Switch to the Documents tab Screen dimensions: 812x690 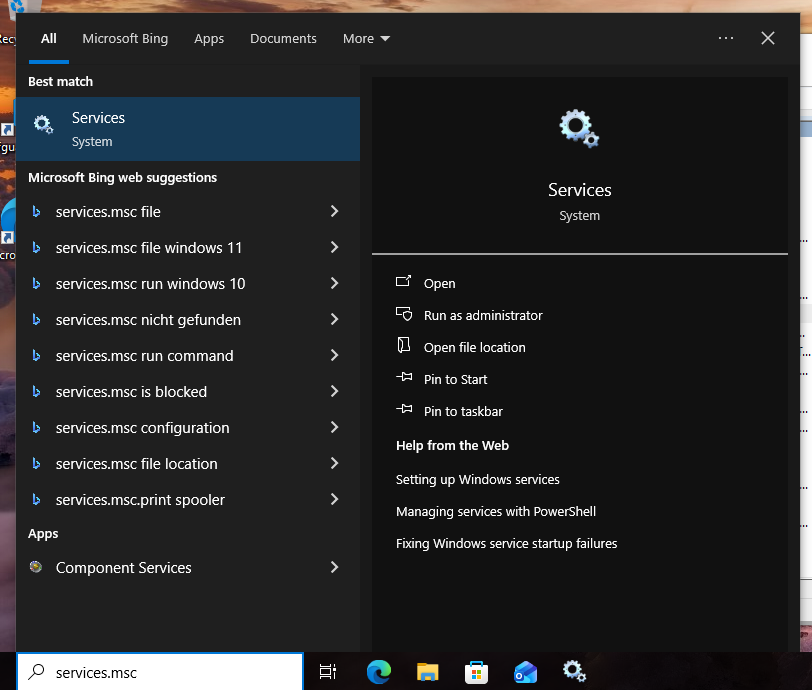[x=283, y=39]
